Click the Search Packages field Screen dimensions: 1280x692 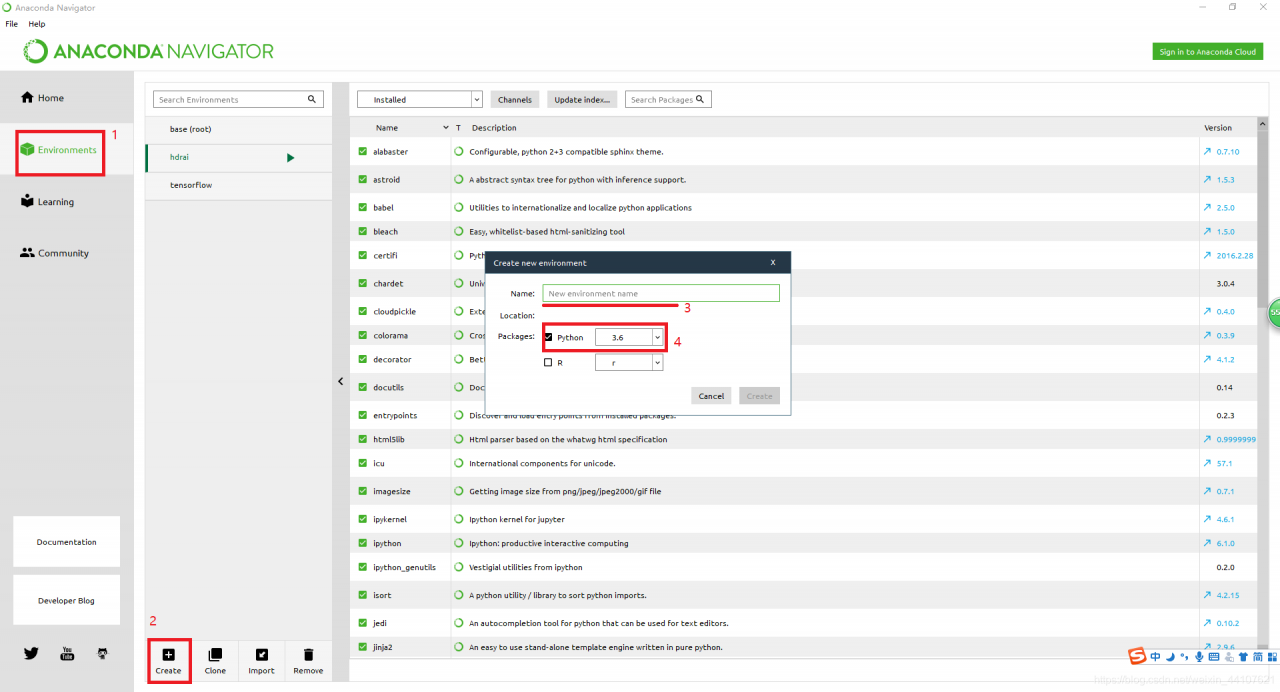coord(668,100)
